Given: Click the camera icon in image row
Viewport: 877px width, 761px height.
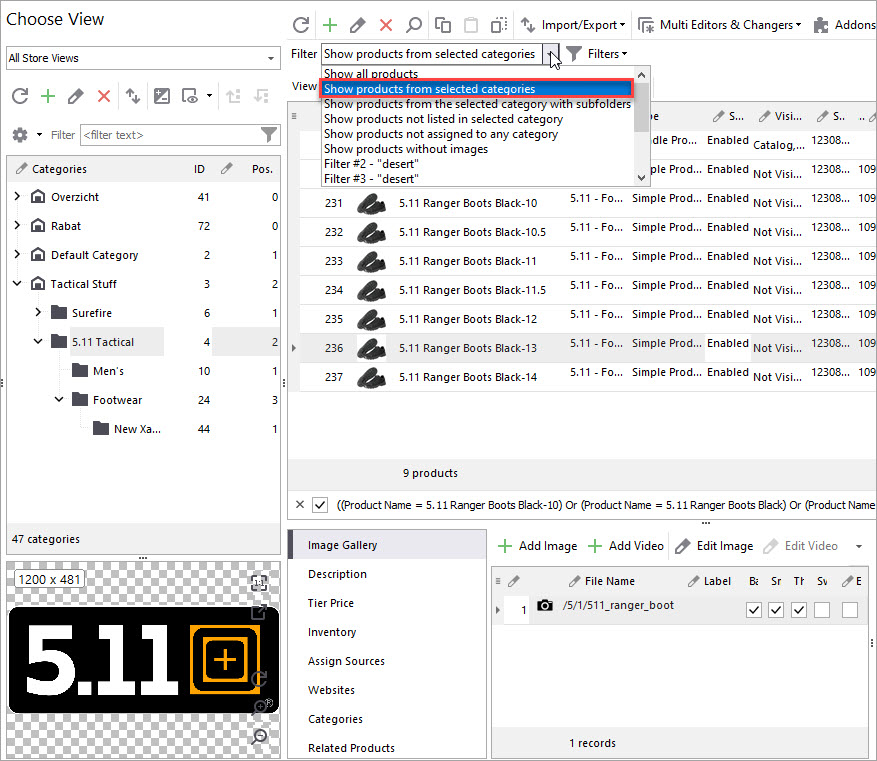Looking at the screenshot, I should pyautogui.click(x=545, y=606).
